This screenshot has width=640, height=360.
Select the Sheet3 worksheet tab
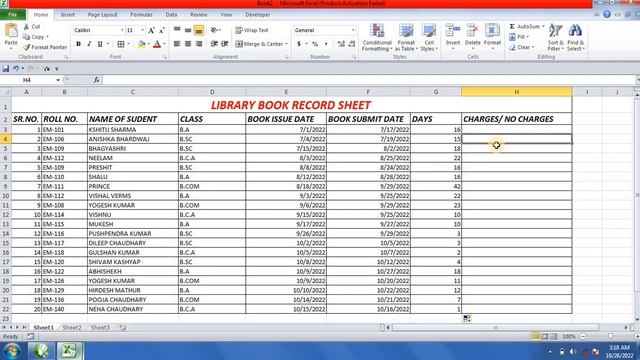pyautogui.click(x=100, y=327)
